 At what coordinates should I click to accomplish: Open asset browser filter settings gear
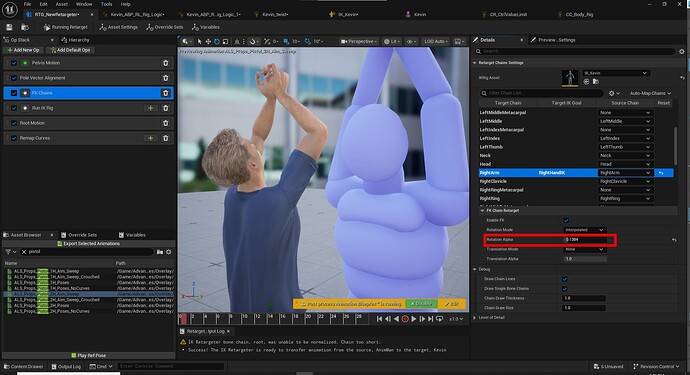click(169, 252)
